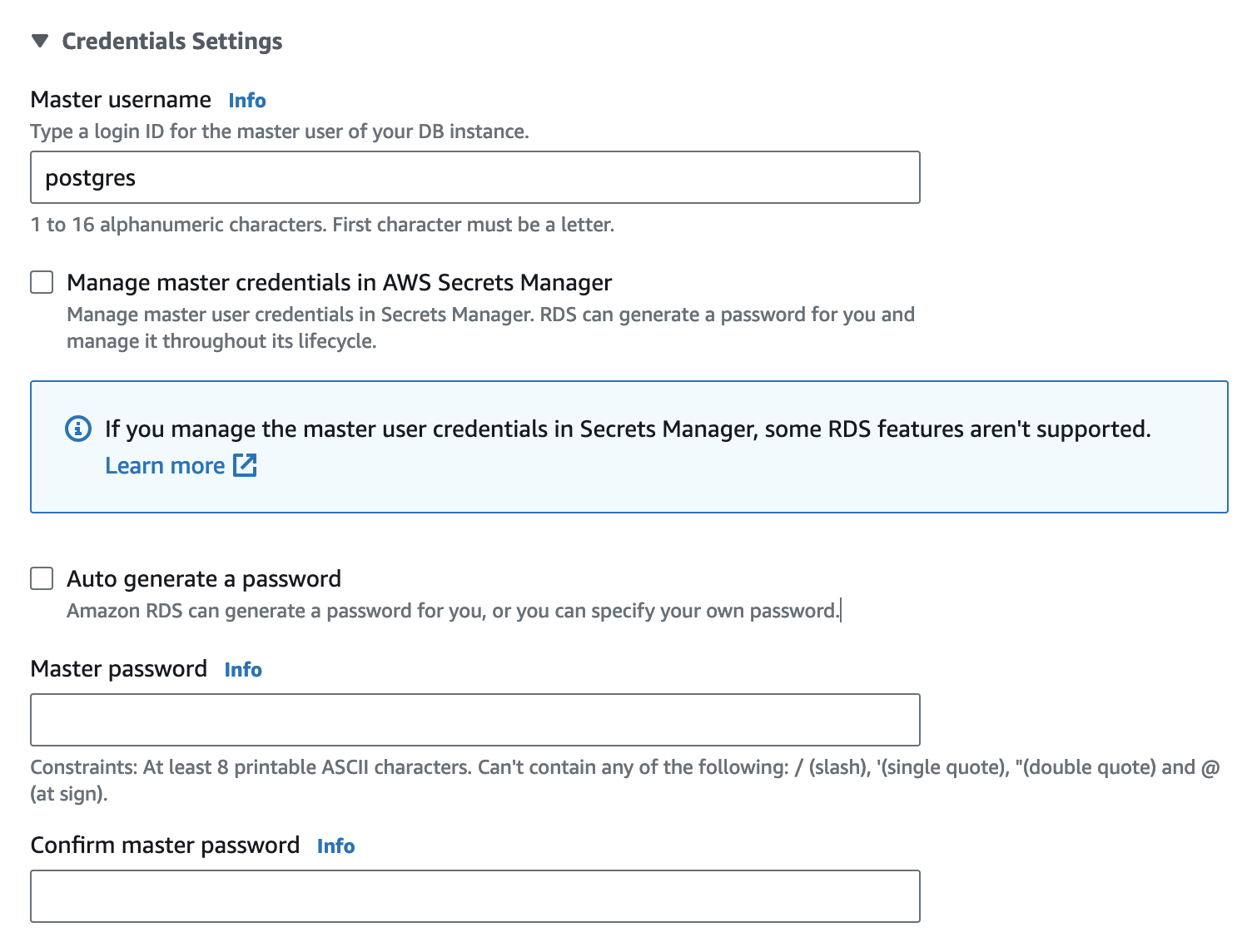Focus the Master password input field
Image resolution: width=1257 pixels, height=952 pixels.
point(474,720)
